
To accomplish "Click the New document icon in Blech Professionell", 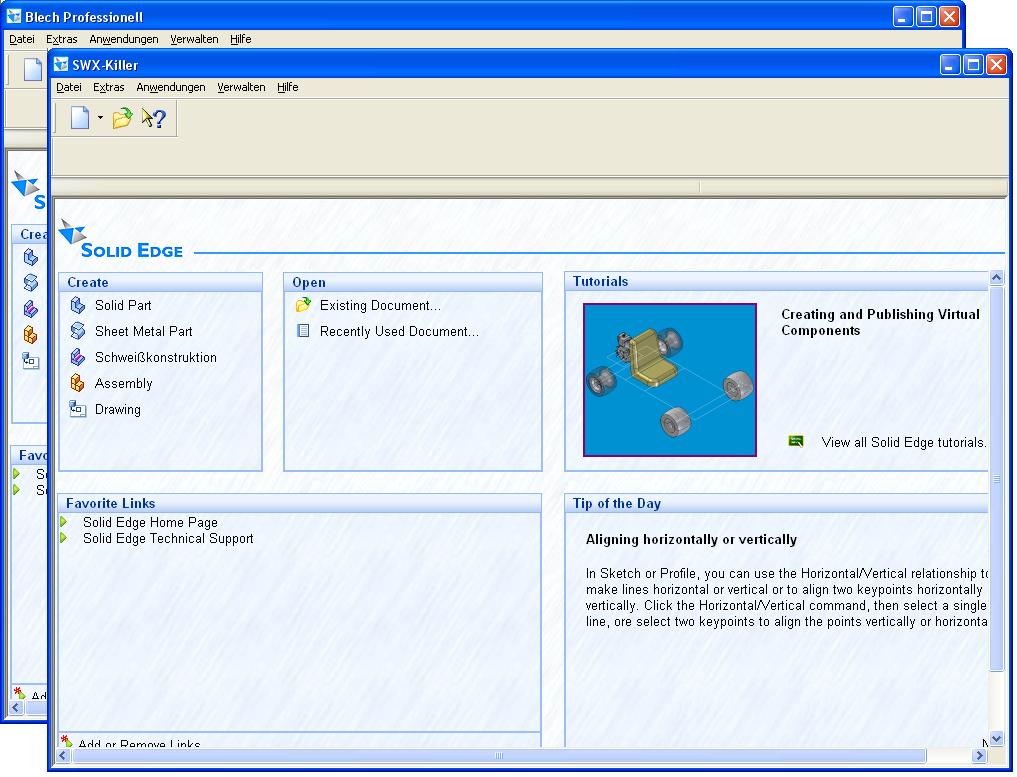I will pyautogui.click(x=32, y=69).
